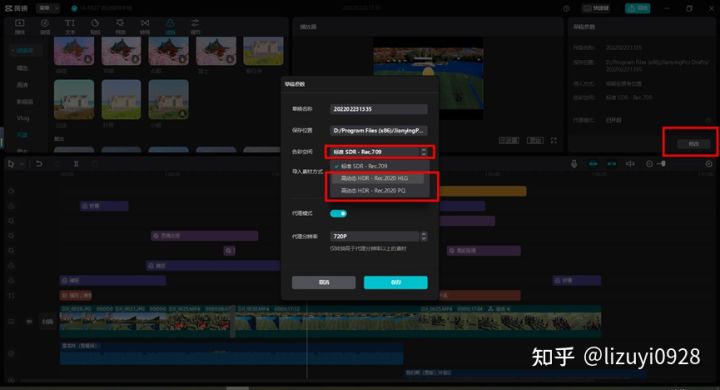Click the Split tool in timeline toolbar
Viewport: 720px width, 390px height.
tap(76, 164)
